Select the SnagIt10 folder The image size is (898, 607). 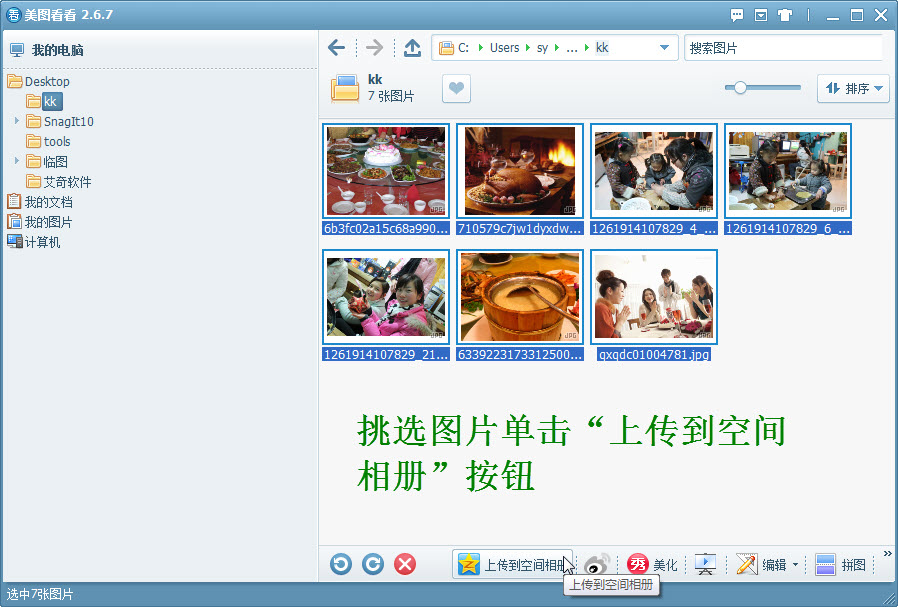tap(60, 121)
